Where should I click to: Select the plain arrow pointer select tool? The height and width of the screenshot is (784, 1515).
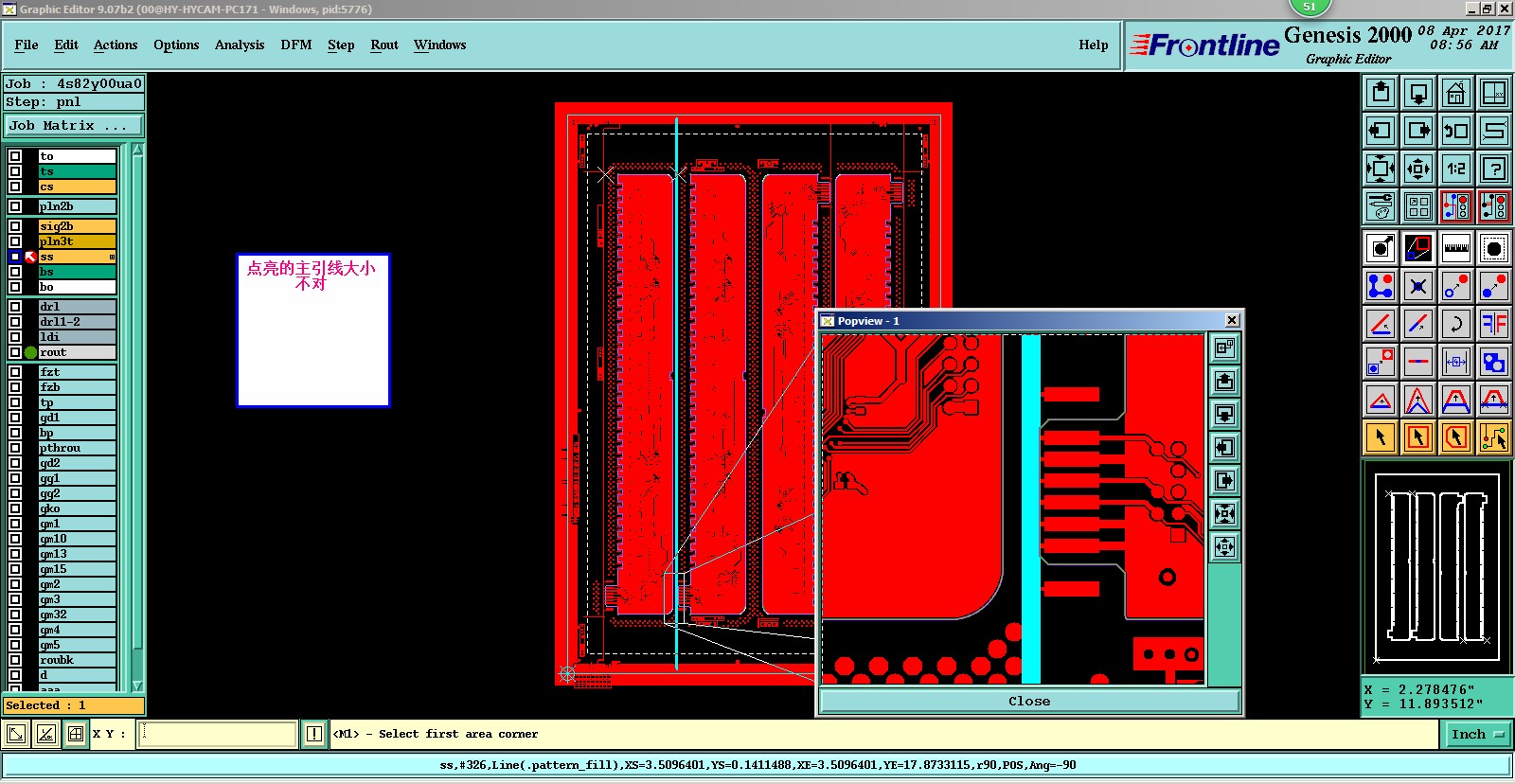tap(1381, 437)
